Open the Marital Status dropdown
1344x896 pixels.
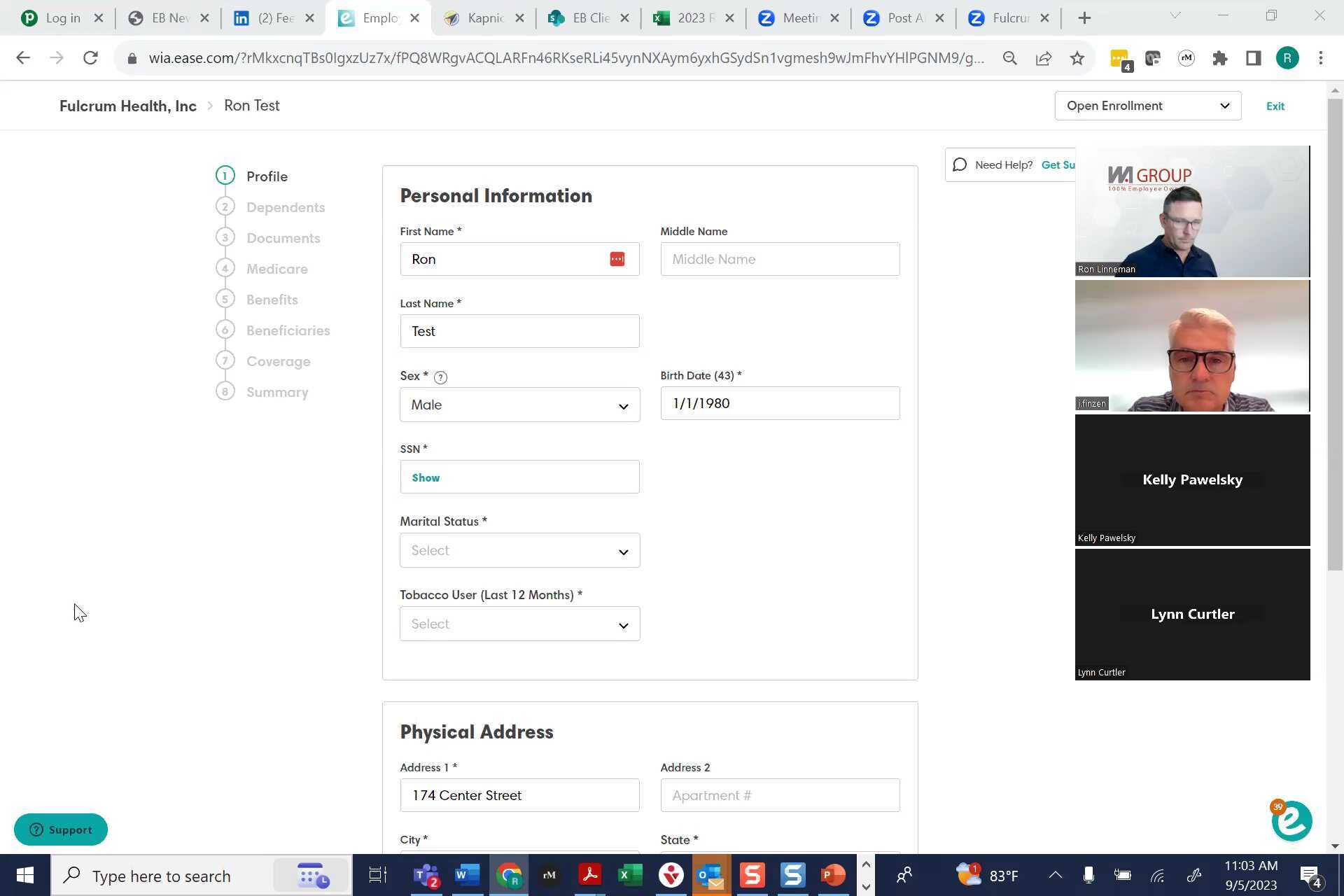pyautogui.click(x=519, y=551)
